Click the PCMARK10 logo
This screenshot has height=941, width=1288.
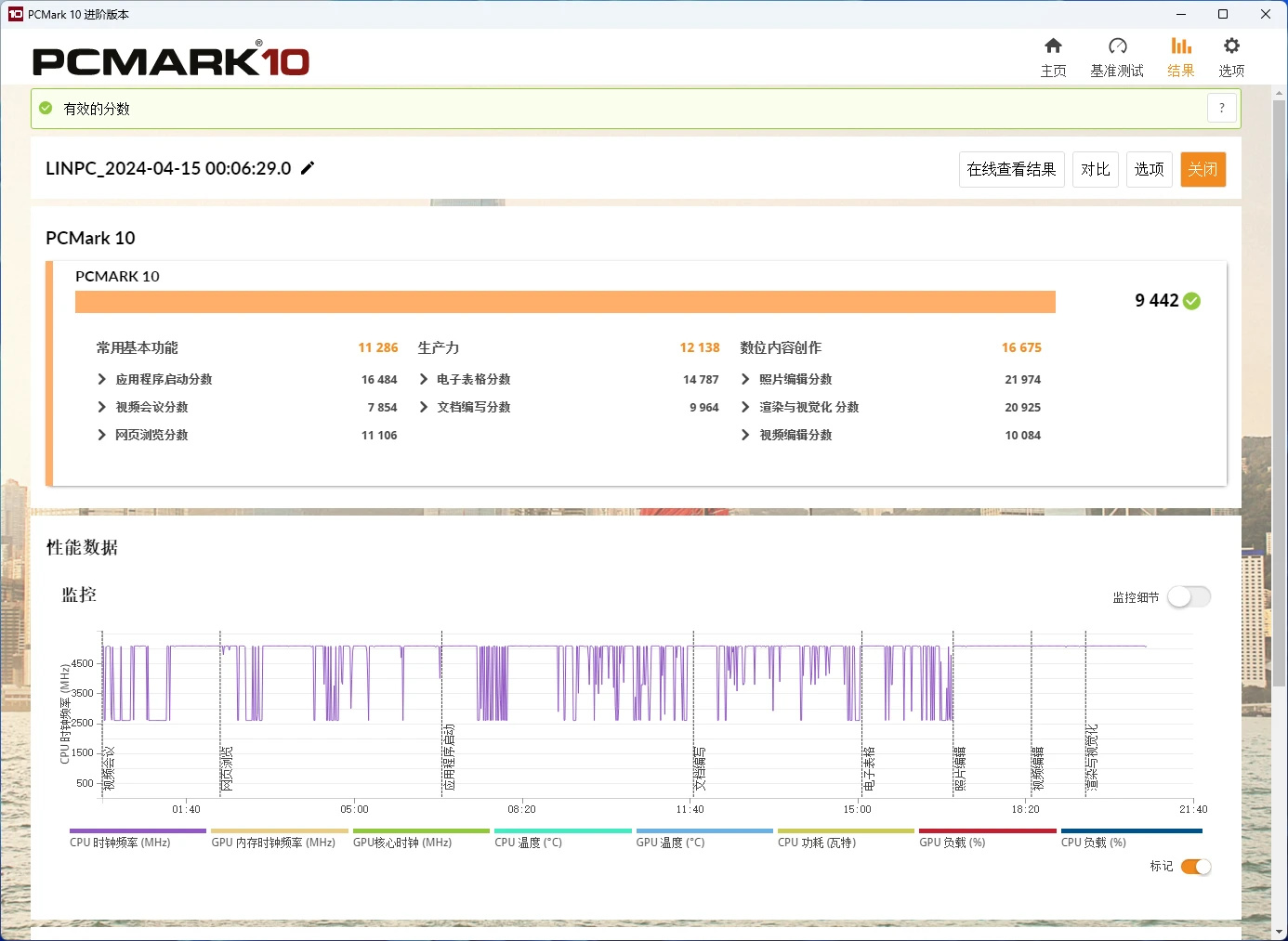pos(171,61)
